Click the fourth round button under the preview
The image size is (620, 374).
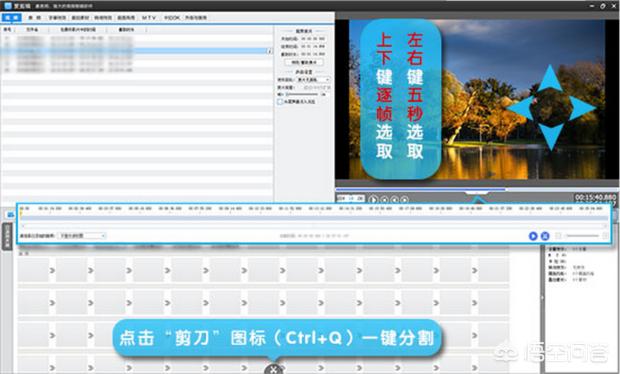(x=404, y=200)
